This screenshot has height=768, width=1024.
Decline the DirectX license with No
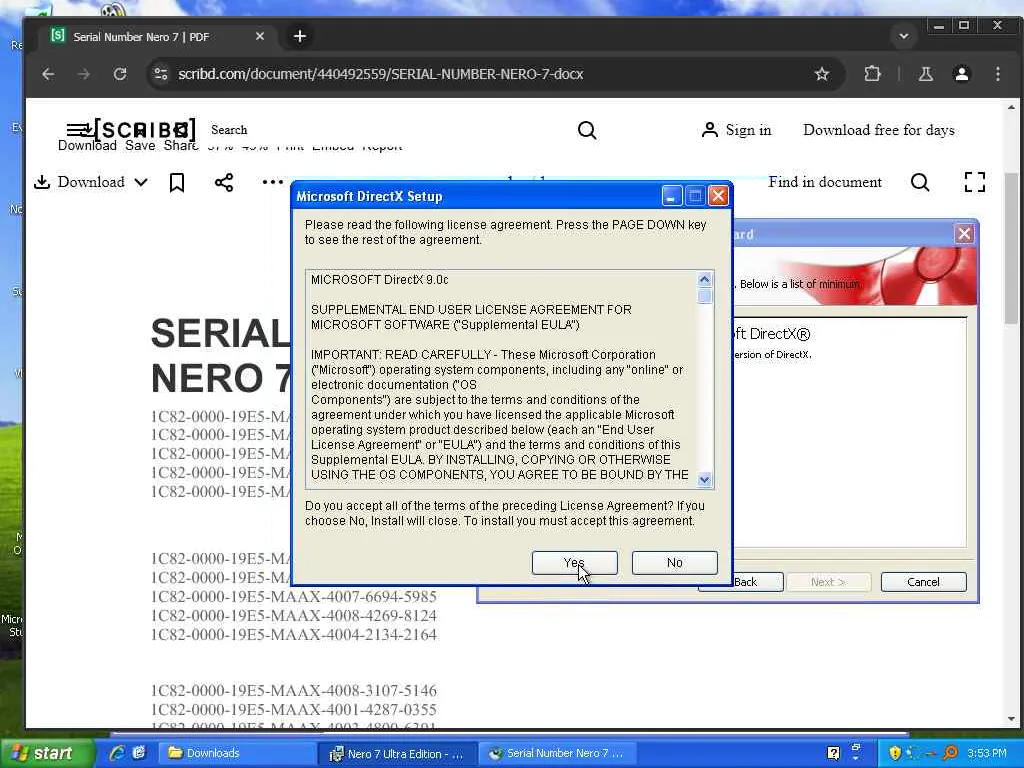tap(675, 562)
